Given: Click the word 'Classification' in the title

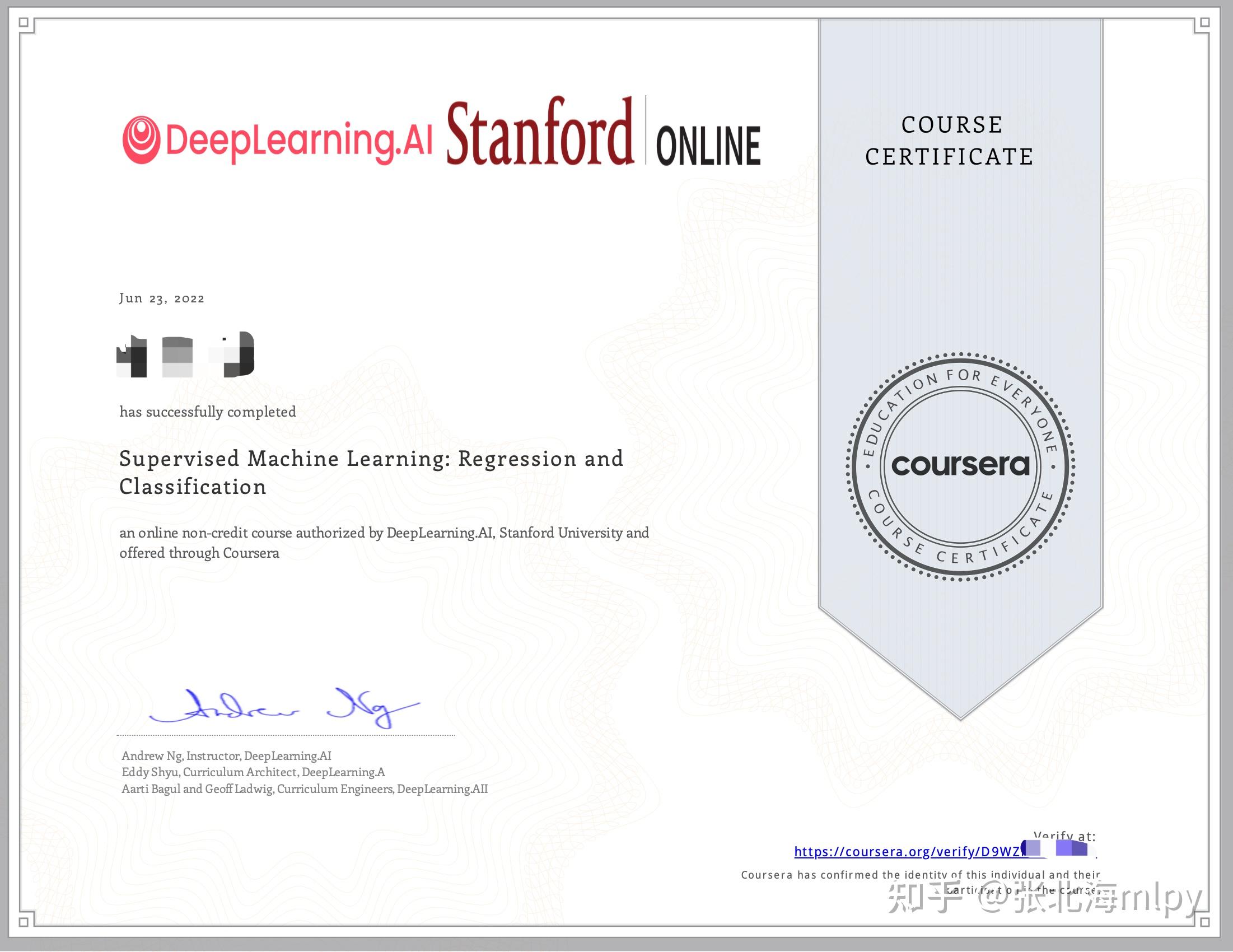Looking at the screenshot, I should [x=193, y=487].
